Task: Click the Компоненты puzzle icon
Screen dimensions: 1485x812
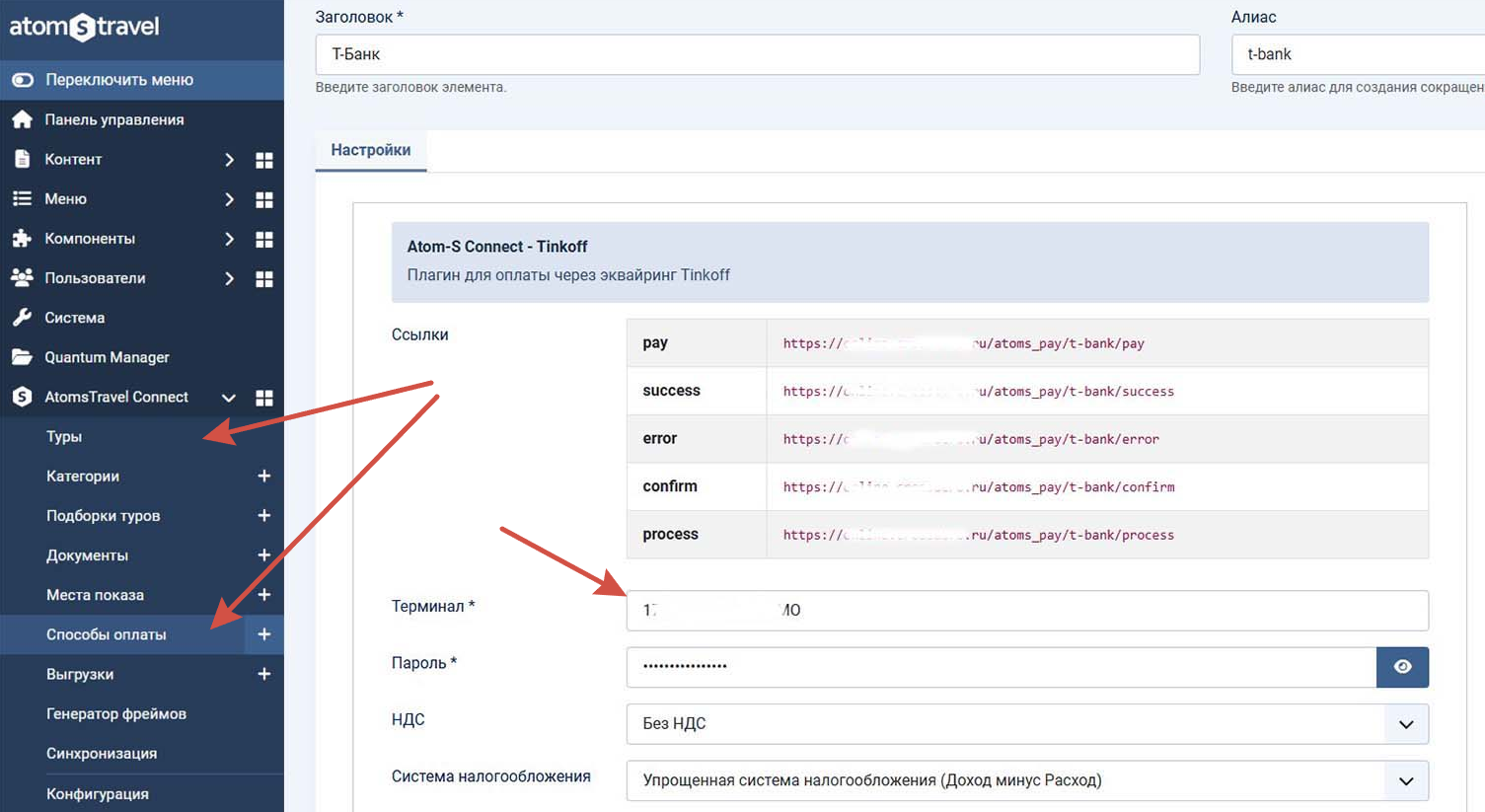Action: 22,238
